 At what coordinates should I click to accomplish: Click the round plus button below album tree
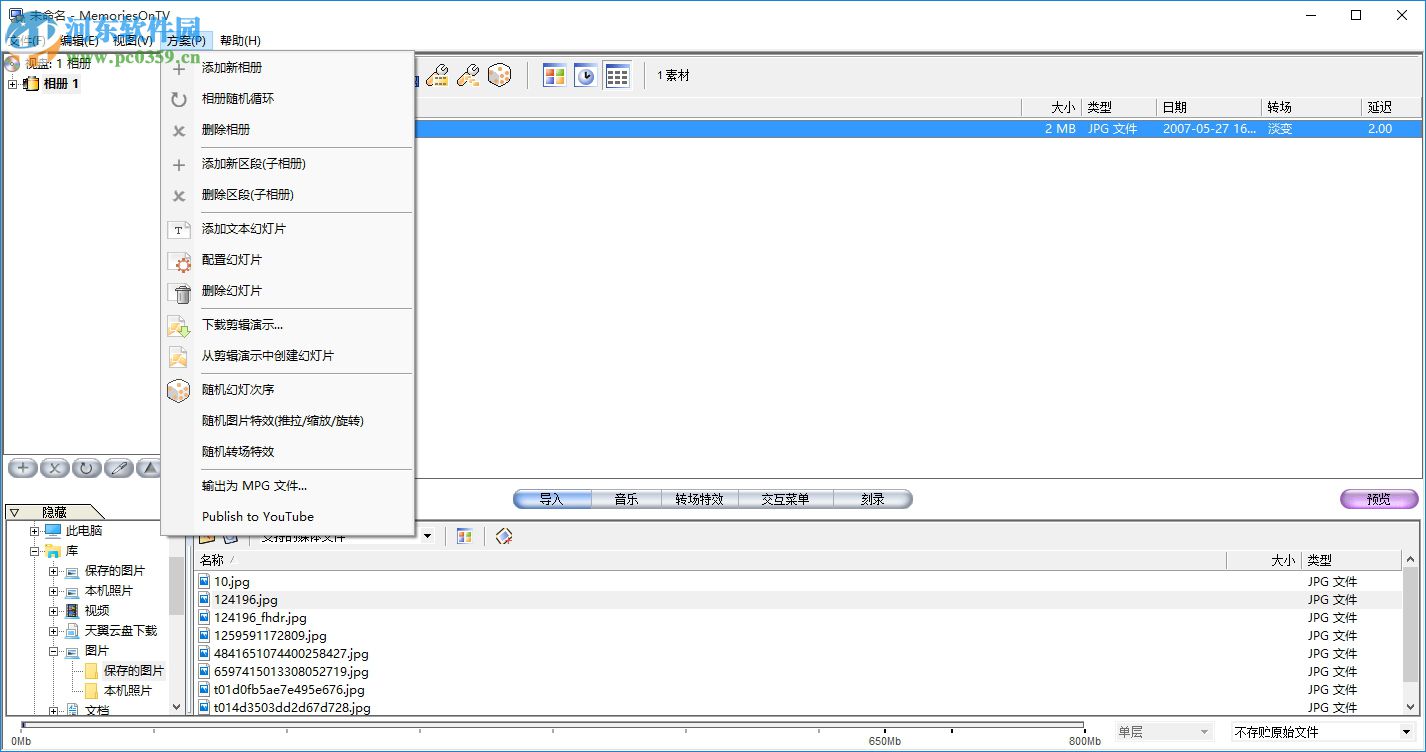[x=23, y=468]
